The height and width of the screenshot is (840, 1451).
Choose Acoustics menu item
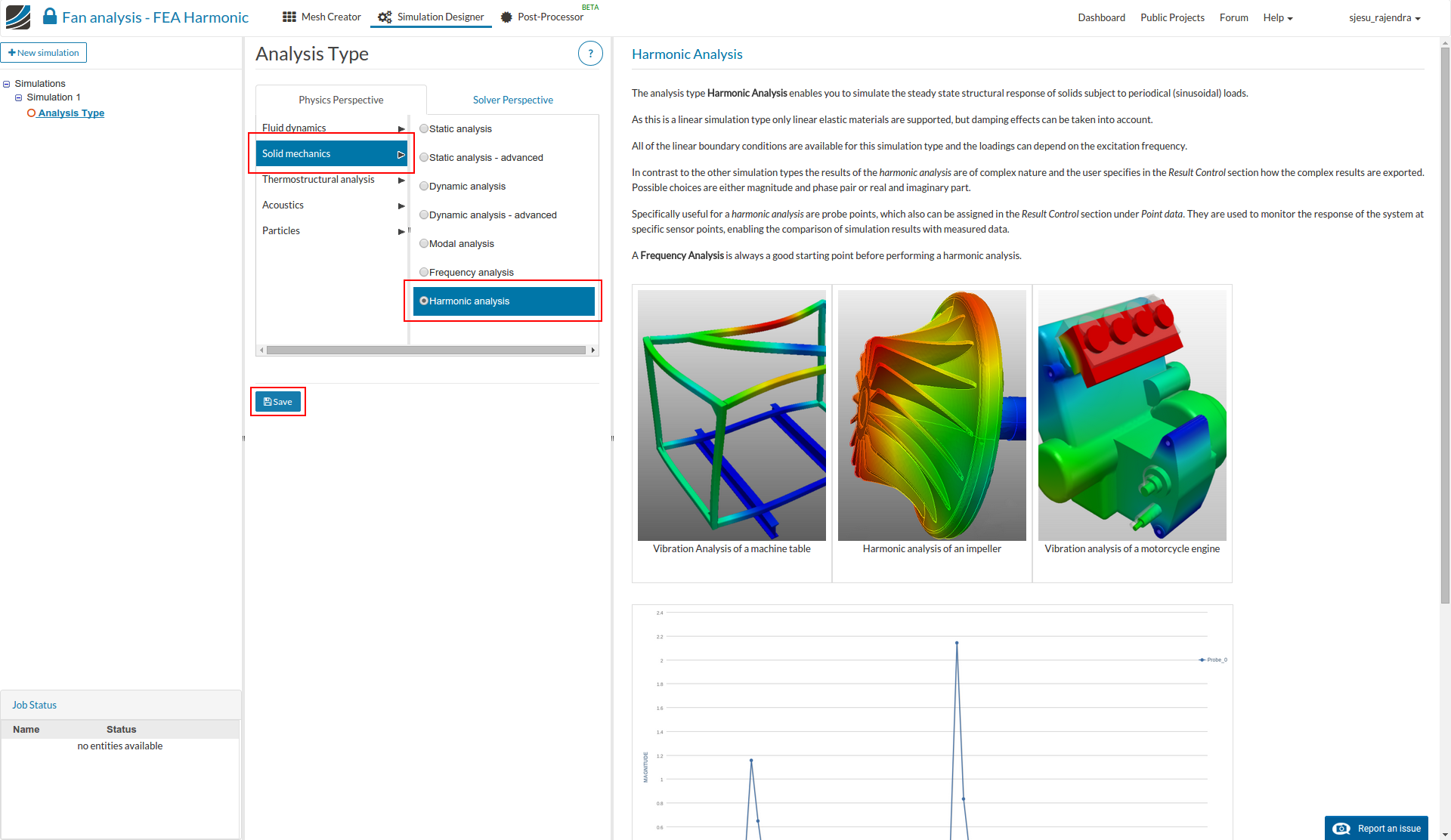332,205
